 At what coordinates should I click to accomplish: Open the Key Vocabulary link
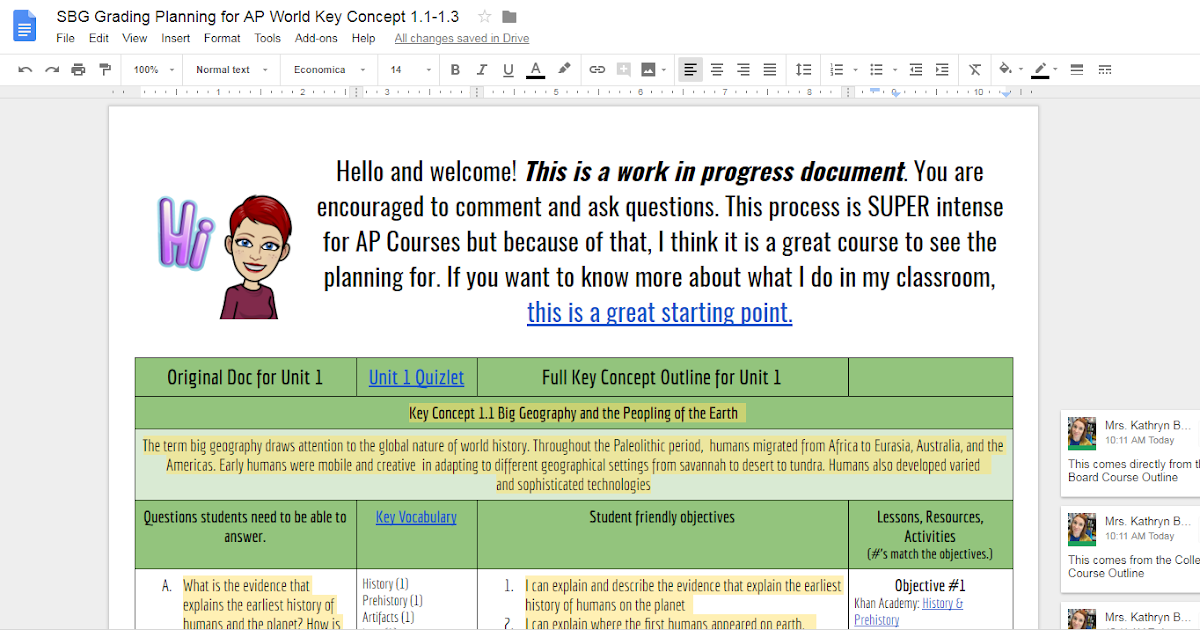point(415,517)
